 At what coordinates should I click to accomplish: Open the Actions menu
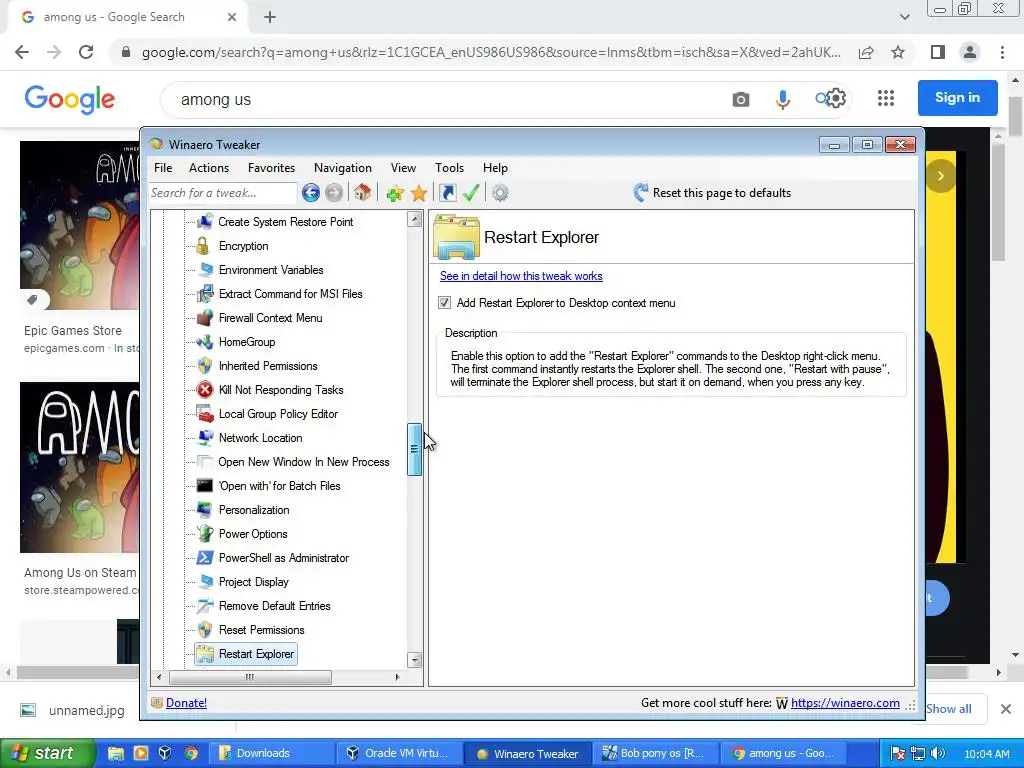pos(209,168)
